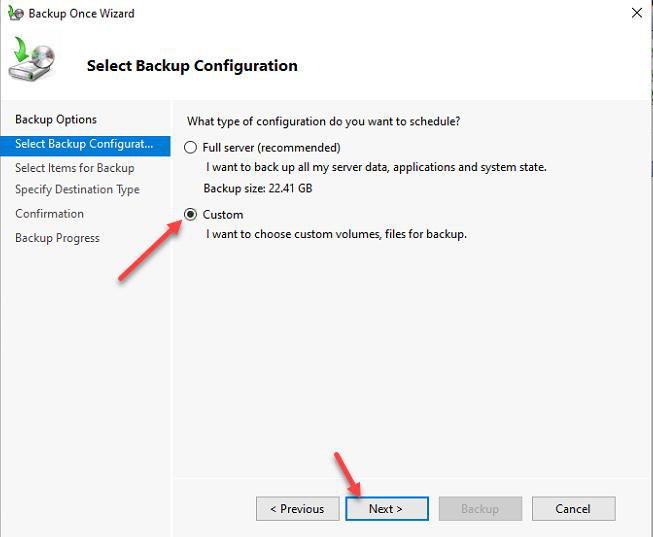
Task: Click the Previous button
Action: (x=297, y=509)
